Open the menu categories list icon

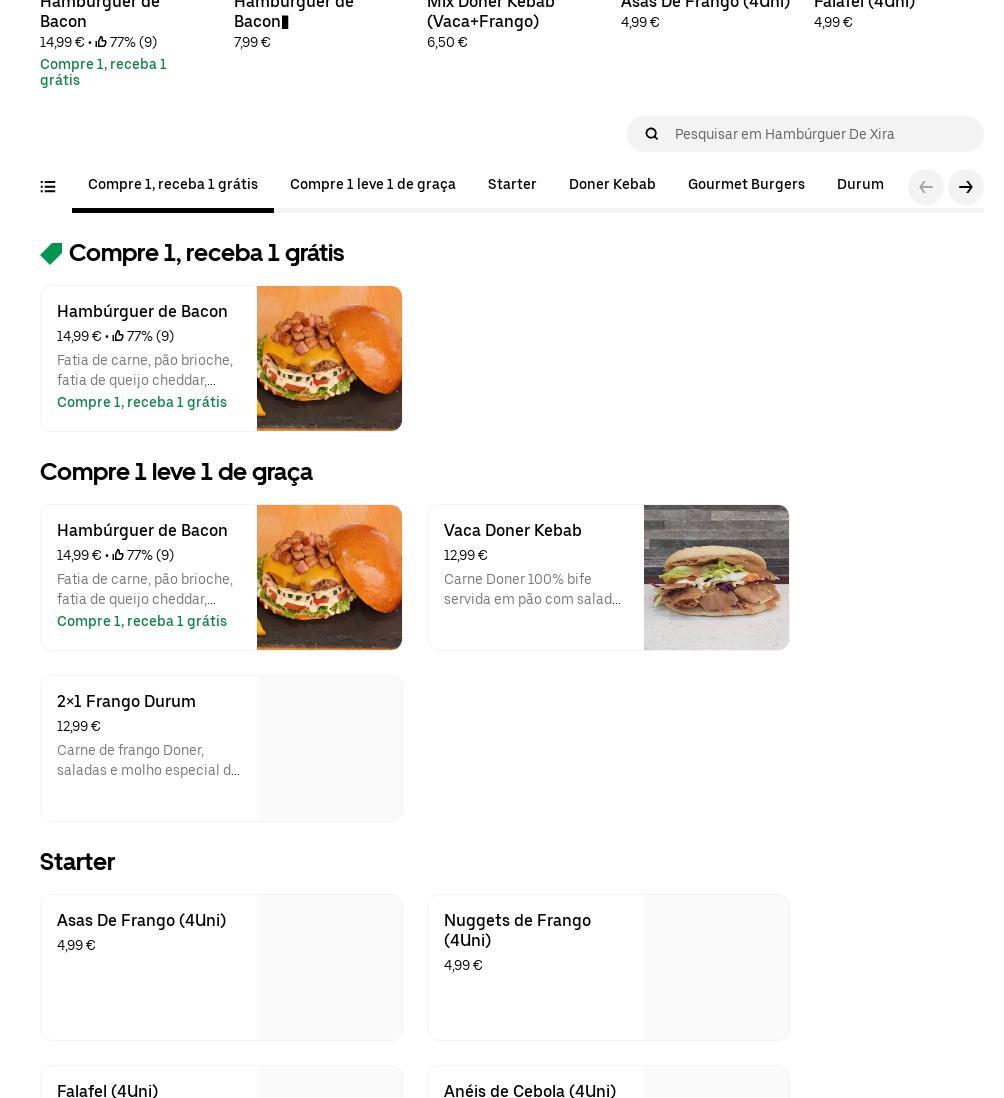pyautogui.click(x=48, y=186)
